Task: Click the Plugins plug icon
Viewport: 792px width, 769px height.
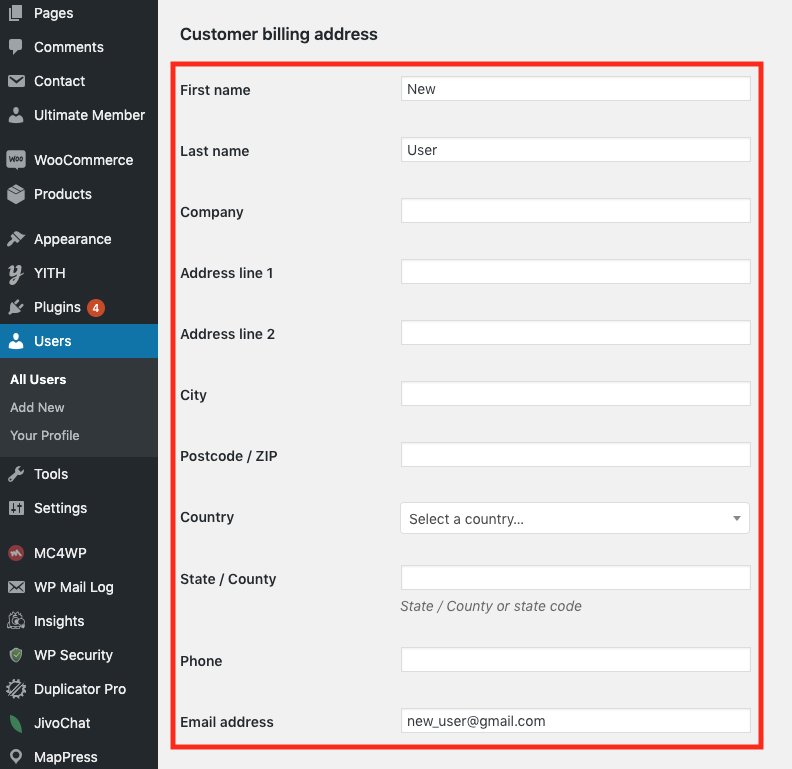Action: (x=15, y=307)
